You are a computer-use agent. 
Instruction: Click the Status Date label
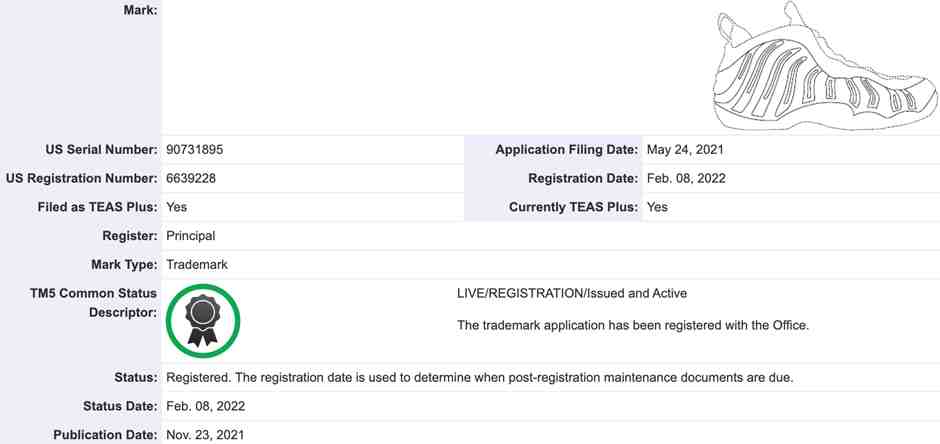coord(121,406)
